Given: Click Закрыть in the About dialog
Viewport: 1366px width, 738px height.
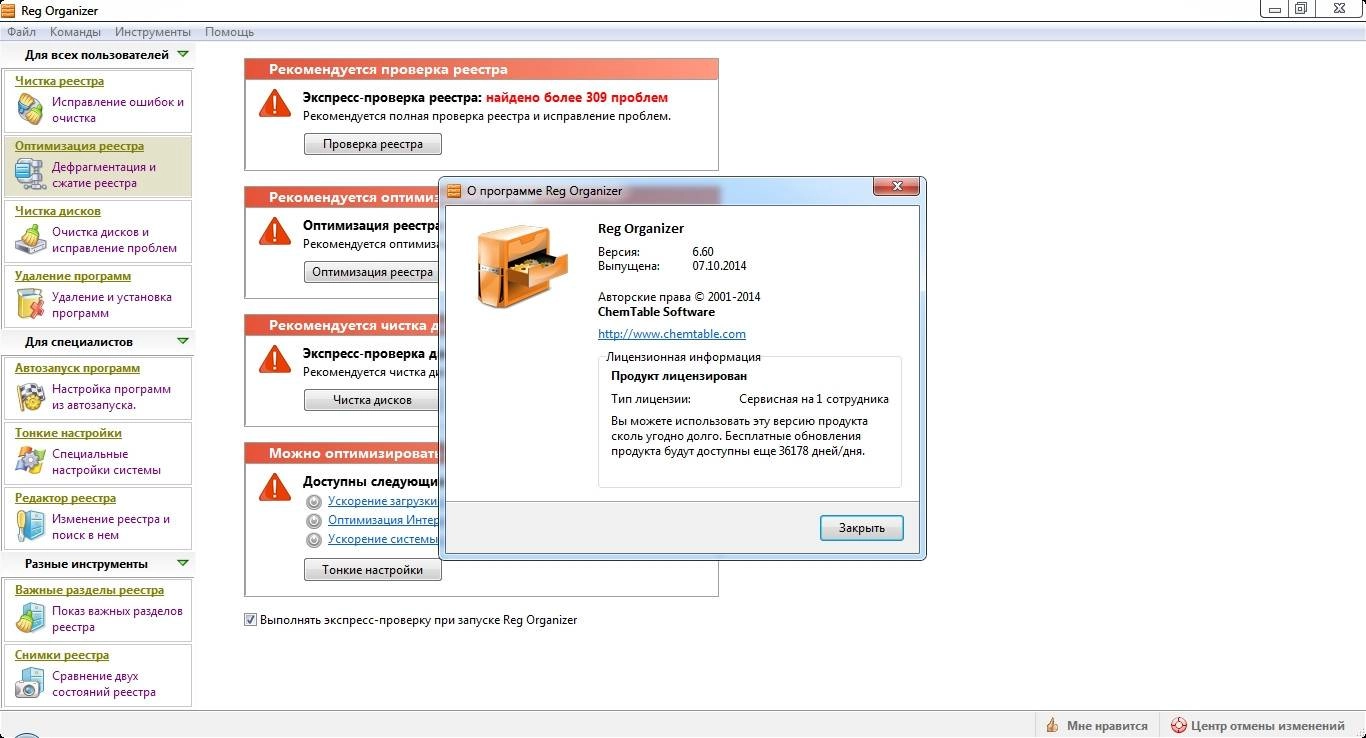Looking at the screenshot, I should [x=861, y=528].
